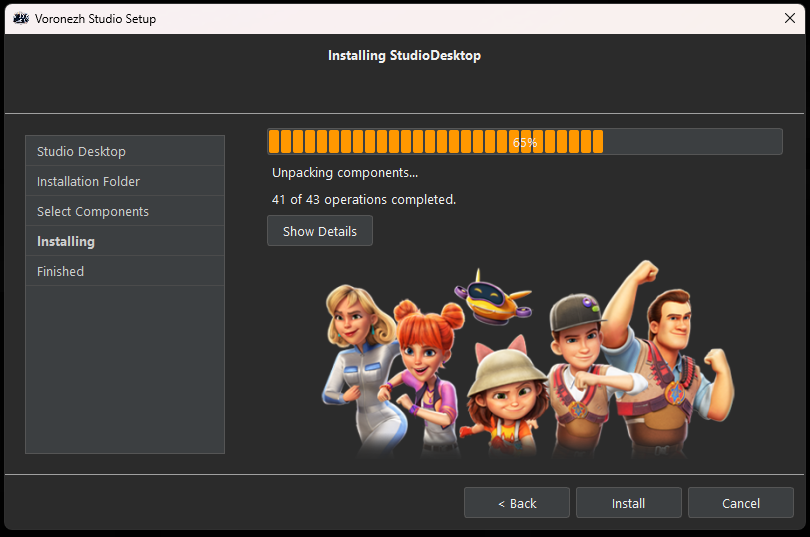Click the 'Voronezh Studio Setup' window title
810x537 pixels.
click(96, 19)
